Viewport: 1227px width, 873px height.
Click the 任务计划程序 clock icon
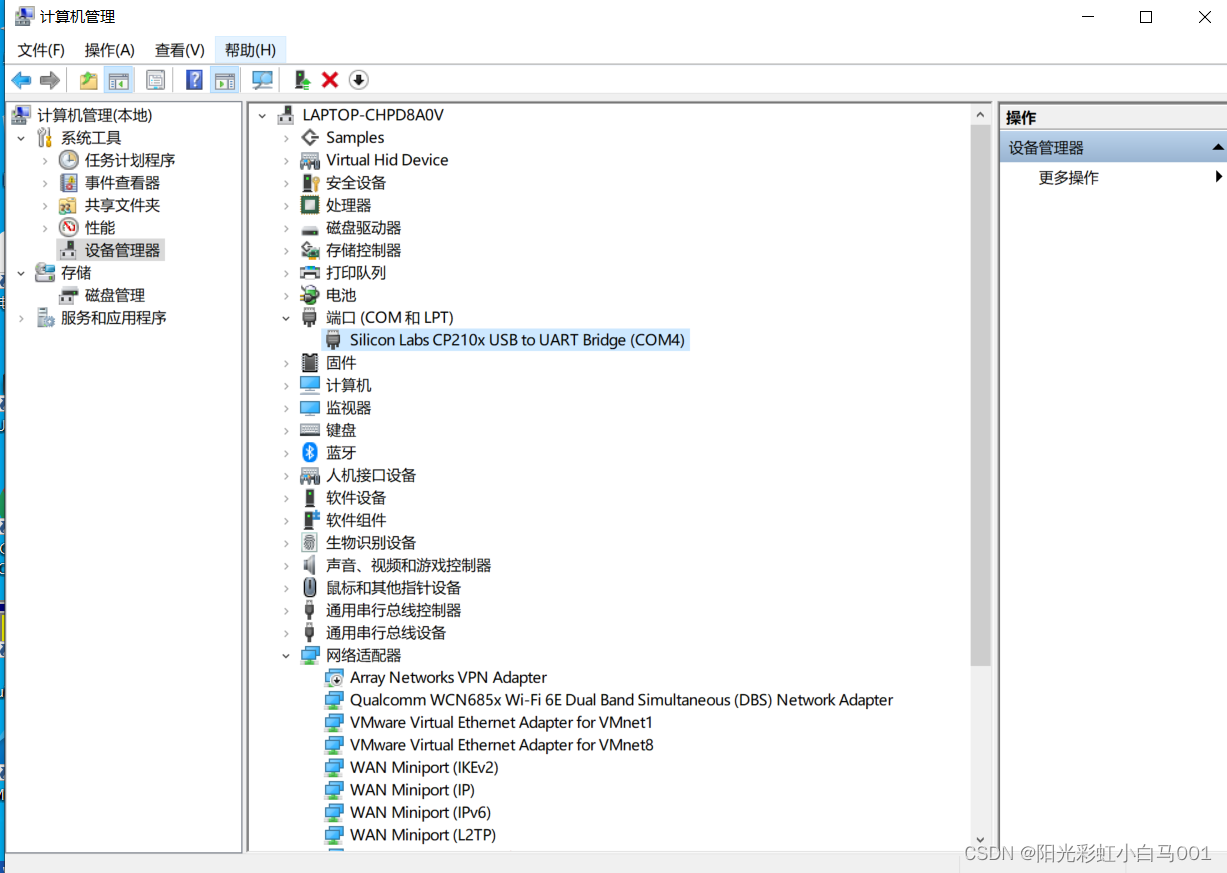pyautogui.click(x=68, y=160)
